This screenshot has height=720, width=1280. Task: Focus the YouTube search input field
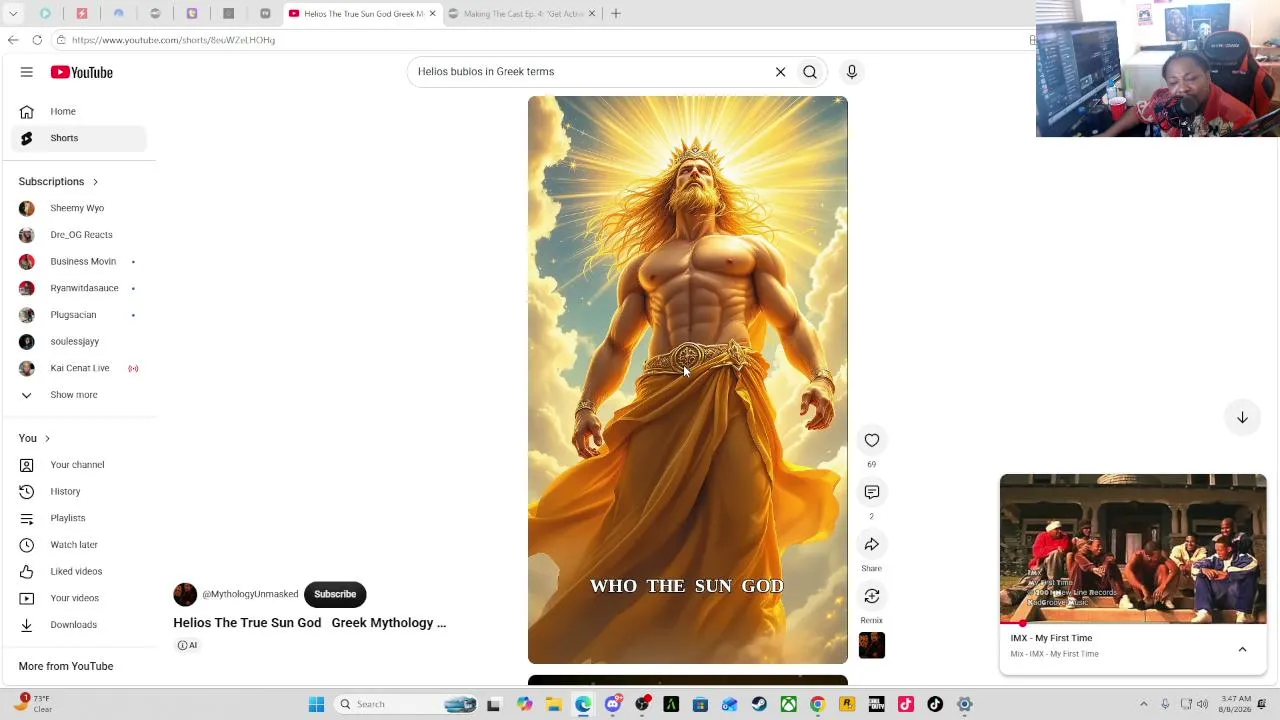tap(590, 72)
